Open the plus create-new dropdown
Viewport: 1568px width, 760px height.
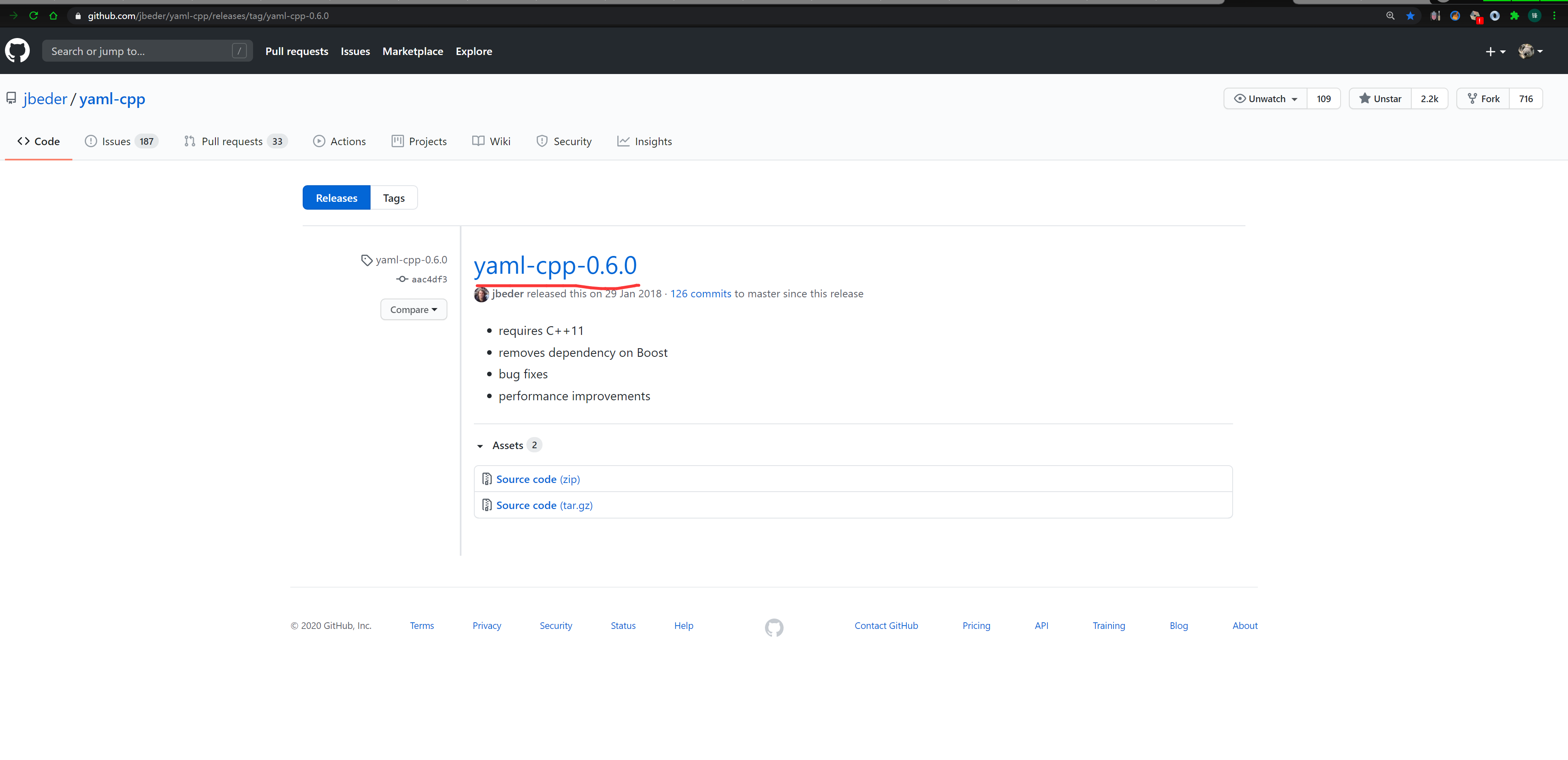pyautogui.click(x=1494, y=52)
